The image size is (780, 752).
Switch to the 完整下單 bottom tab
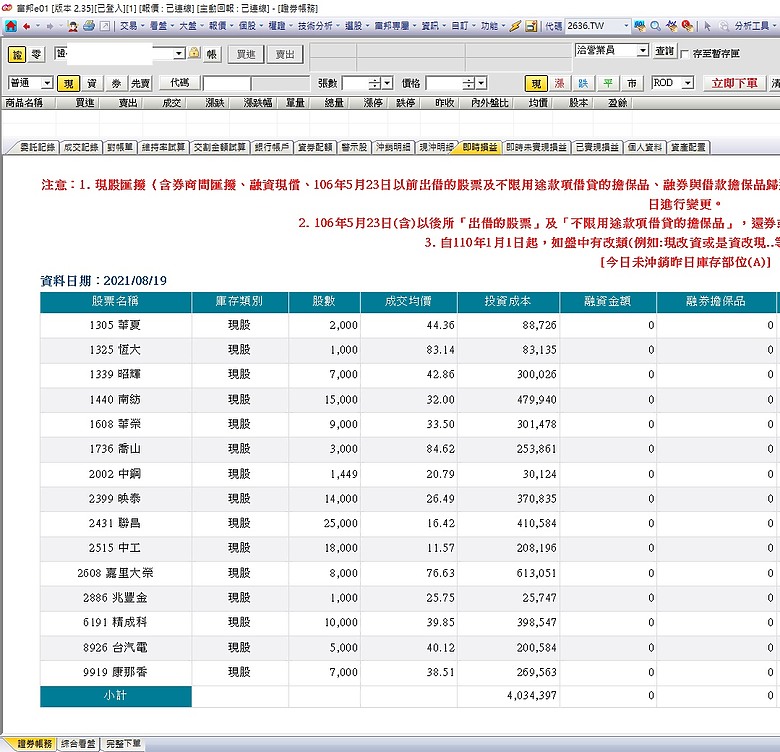click(123, 744)
